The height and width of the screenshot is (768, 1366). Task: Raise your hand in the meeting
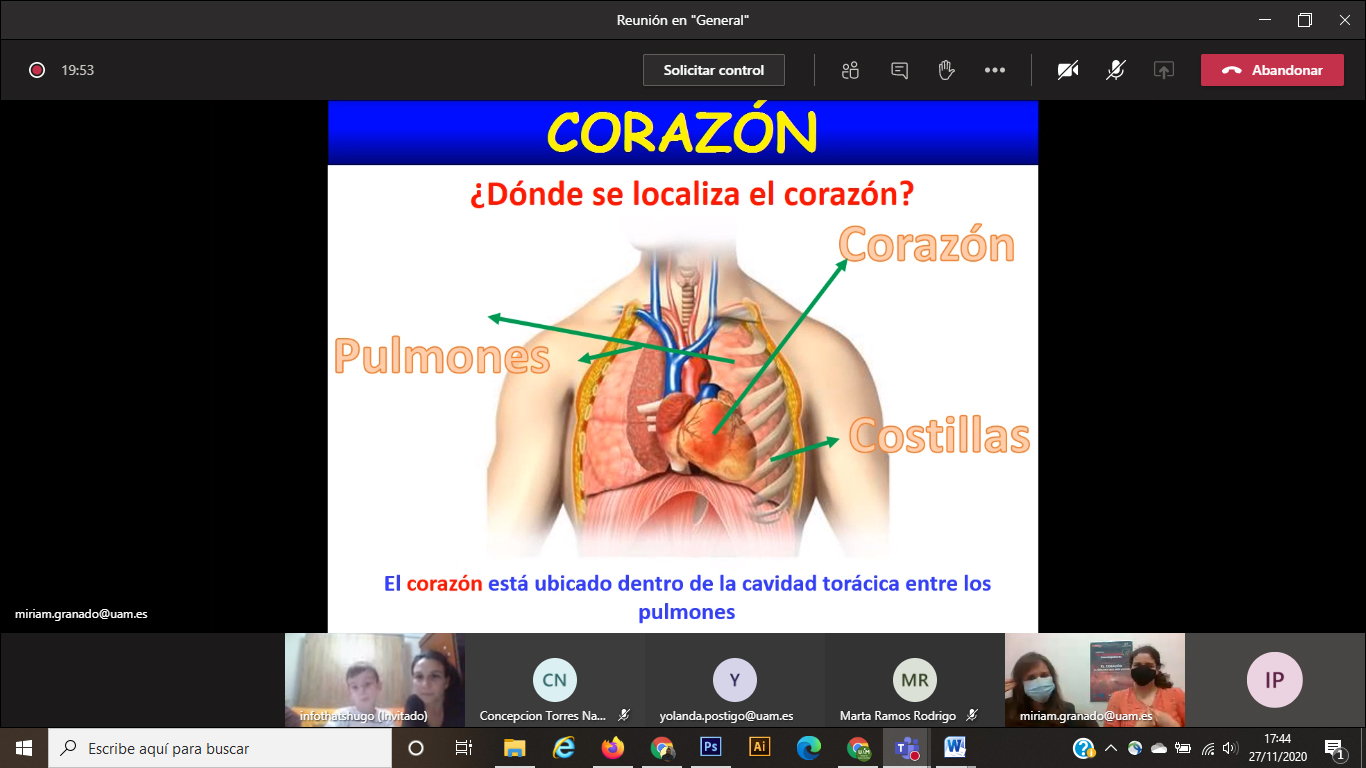[946, 70]
